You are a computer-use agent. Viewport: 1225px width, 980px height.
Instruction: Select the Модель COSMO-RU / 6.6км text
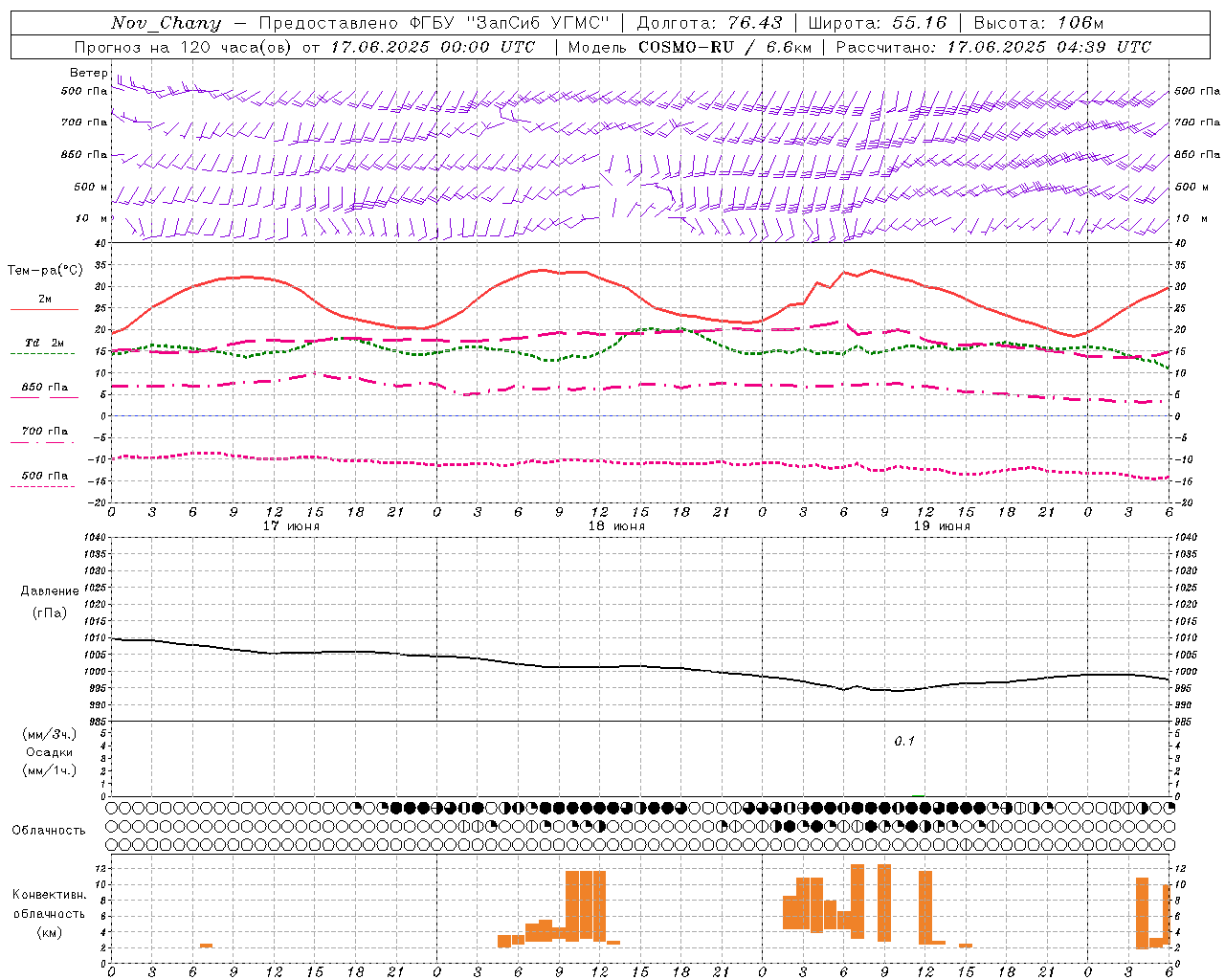tap(690, 47)
